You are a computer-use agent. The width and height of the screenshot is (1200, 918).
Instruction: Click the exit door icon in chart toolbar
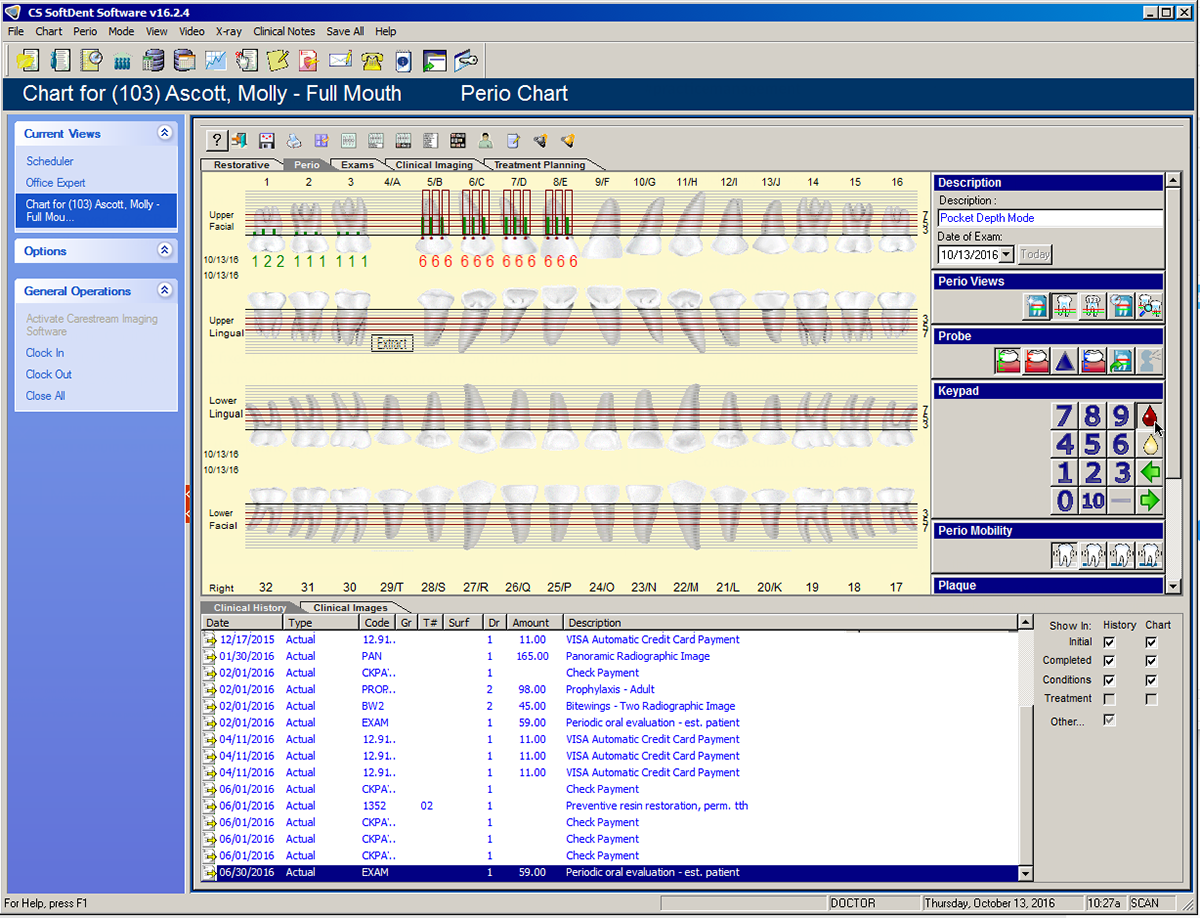coord(239,141)
